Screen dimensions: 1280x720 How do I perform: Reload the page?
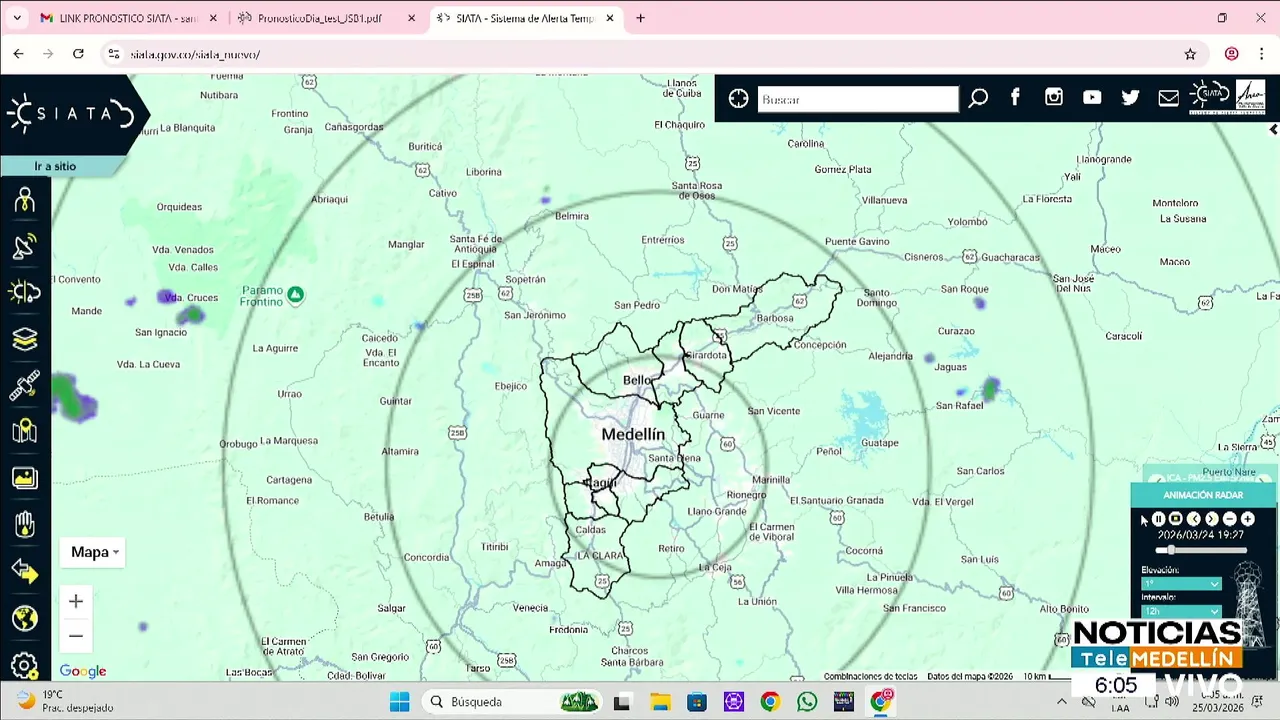(78, 54)
